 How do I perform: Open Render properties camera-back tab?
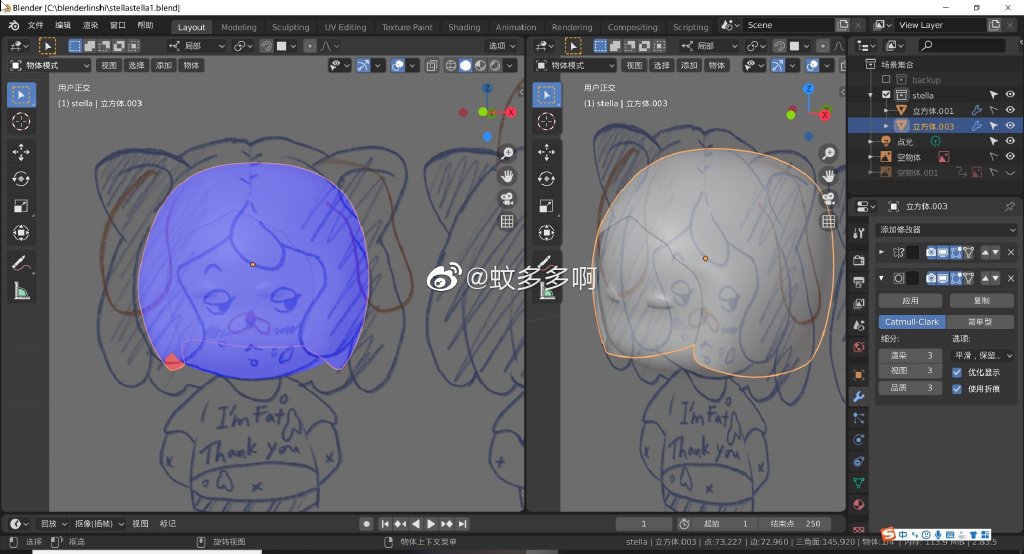[859, 260]
